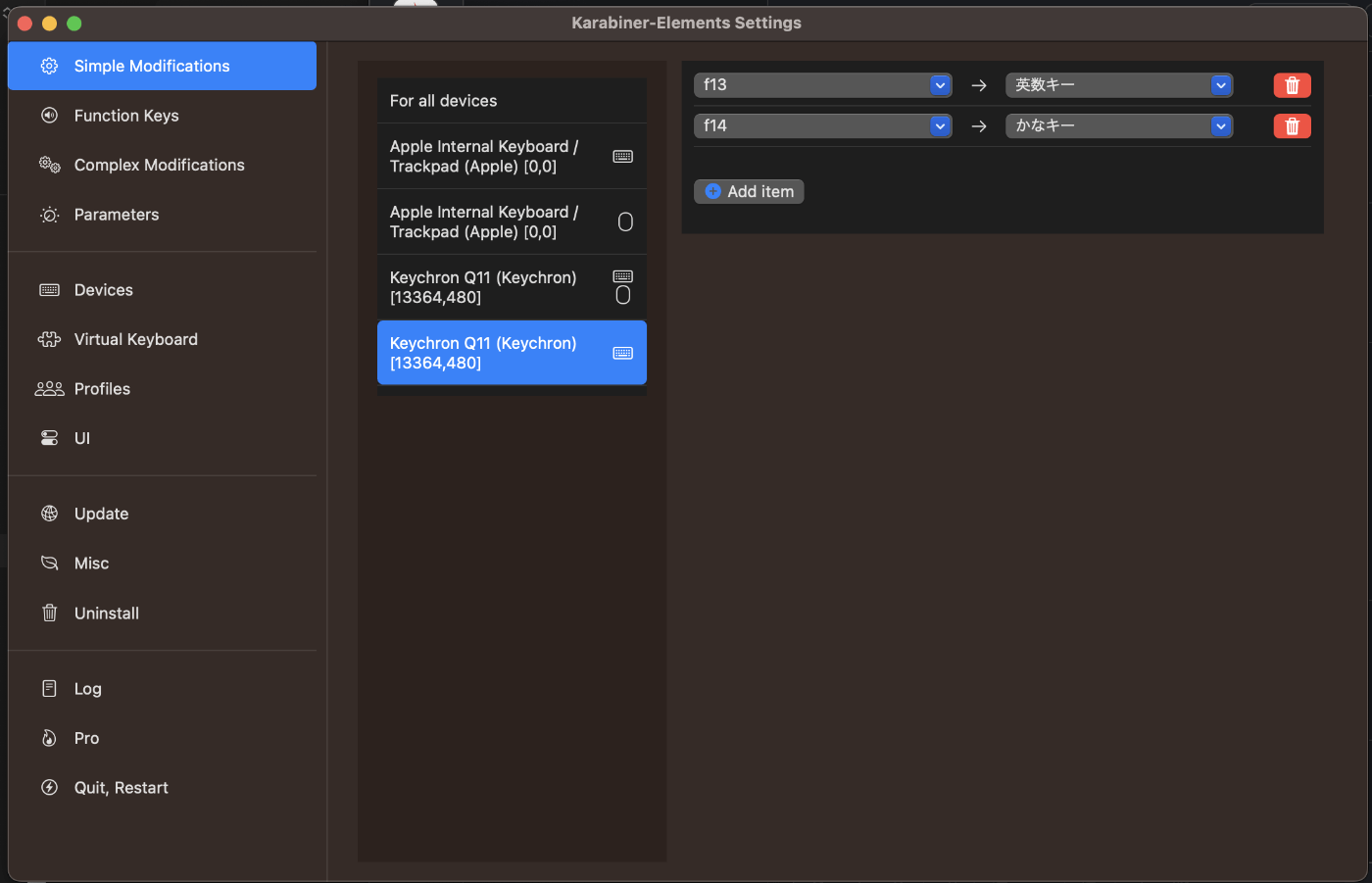The height and width of the screenshot is (883, 1372).
Task: Click the Update globe icon
Action: (49, 514)
